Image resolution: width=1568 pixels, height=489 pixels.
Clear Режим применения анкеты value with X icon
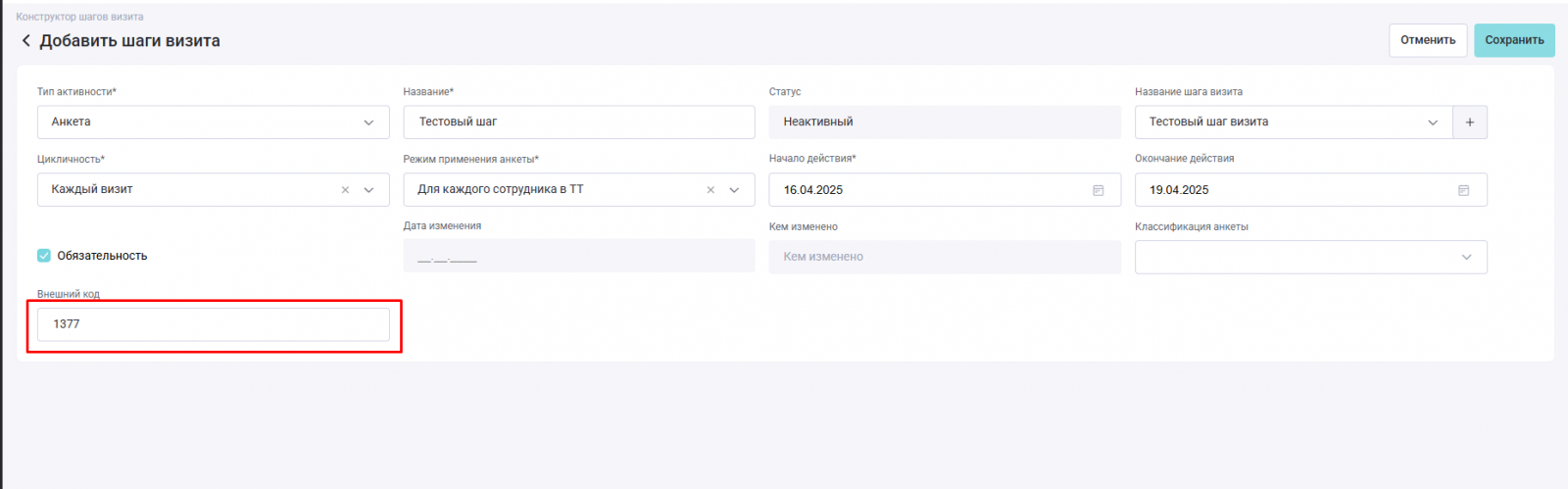point(710,190)
